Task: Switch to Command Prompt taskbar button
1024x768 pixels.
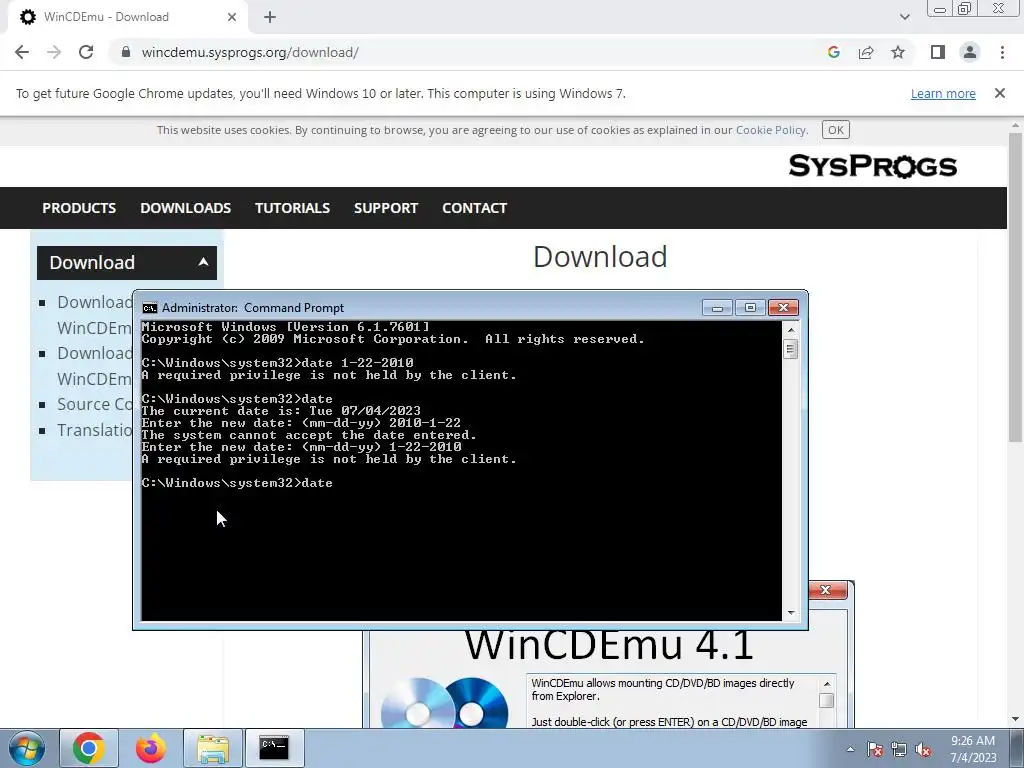Action: click(274, 748)
